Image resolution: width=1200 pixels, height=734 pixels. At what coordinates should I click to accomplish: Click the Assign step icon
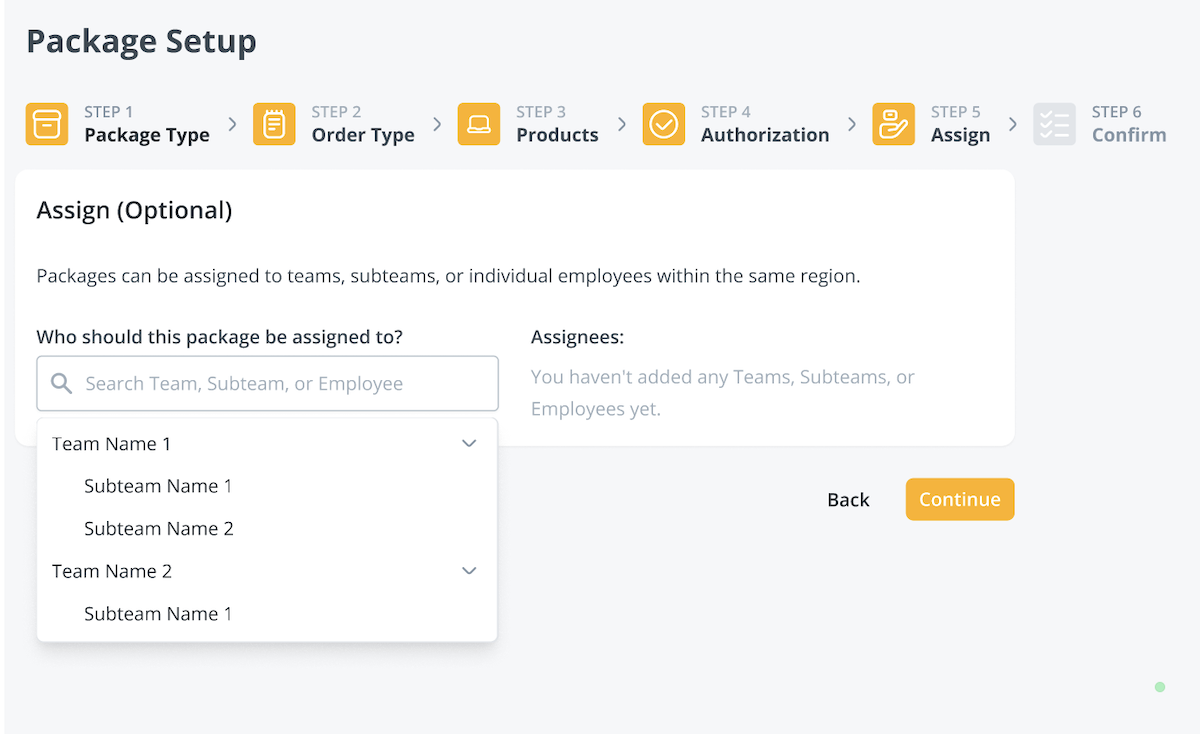[x=893, y=125]
